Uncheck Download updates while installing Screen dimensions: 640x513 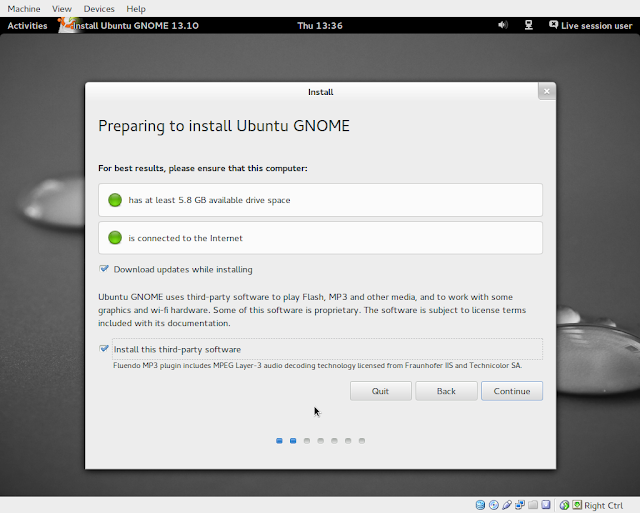coord(104,269)
